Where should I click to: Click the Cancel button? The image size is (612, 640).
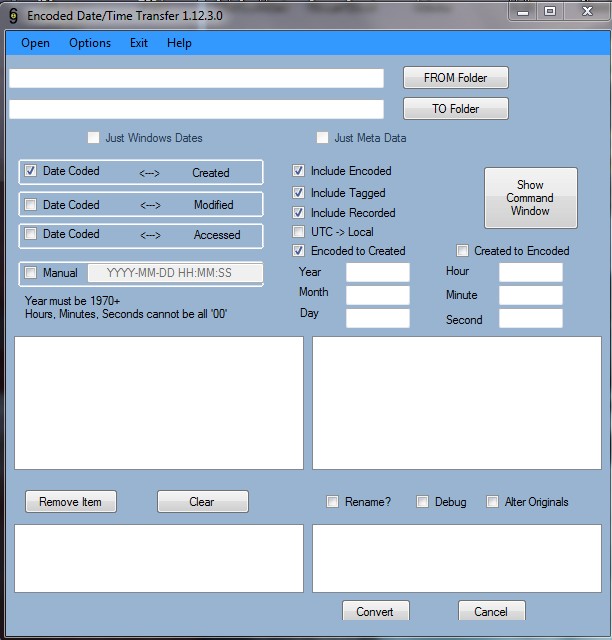(x=492, y=611)
